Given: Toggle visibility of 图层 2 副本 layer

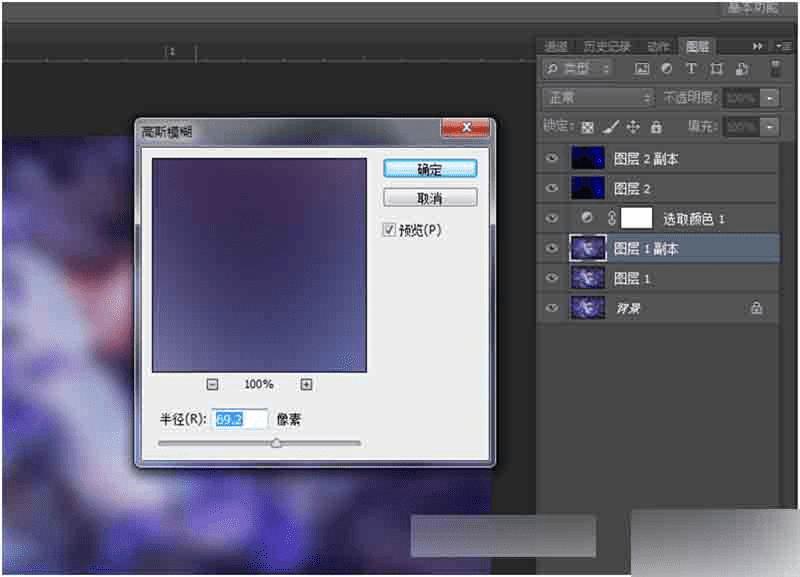Looking at the screenshot, I should 552,158.
